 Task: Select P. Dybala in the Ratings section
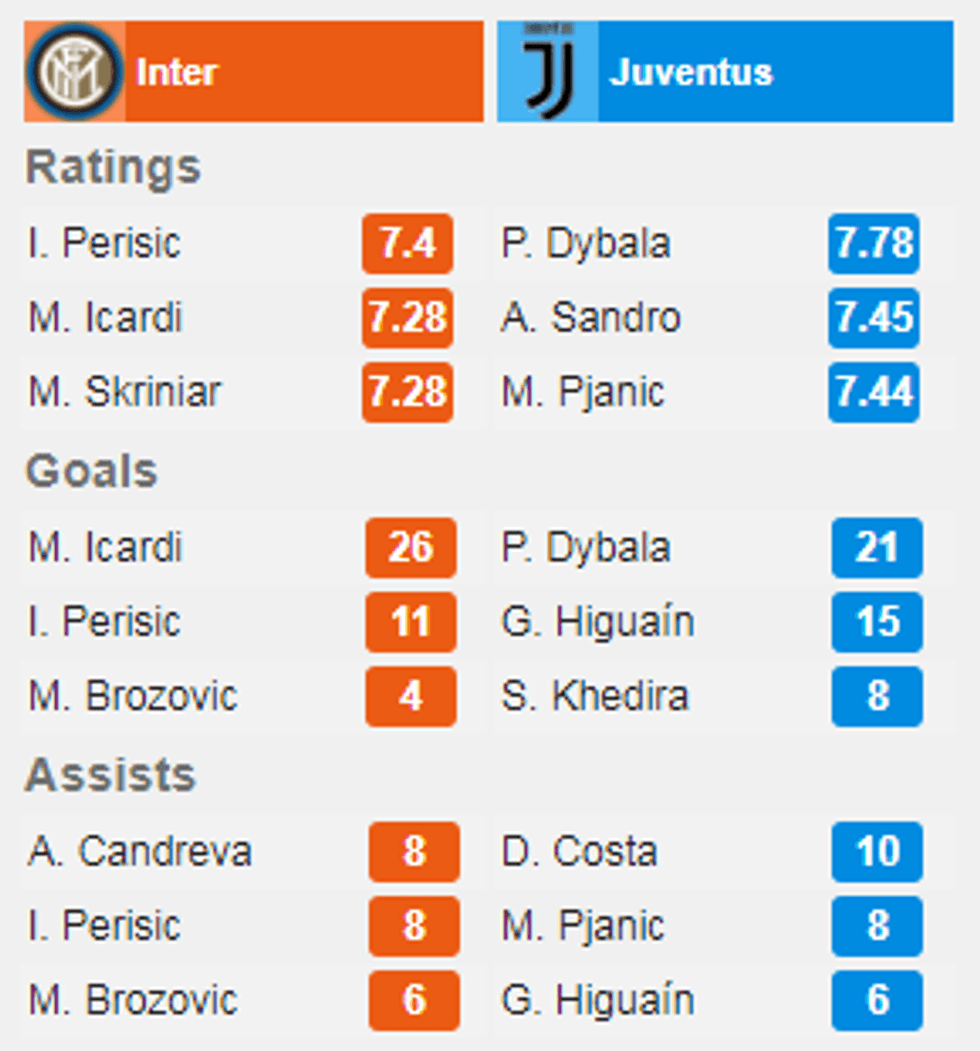(x=586, y=244)
